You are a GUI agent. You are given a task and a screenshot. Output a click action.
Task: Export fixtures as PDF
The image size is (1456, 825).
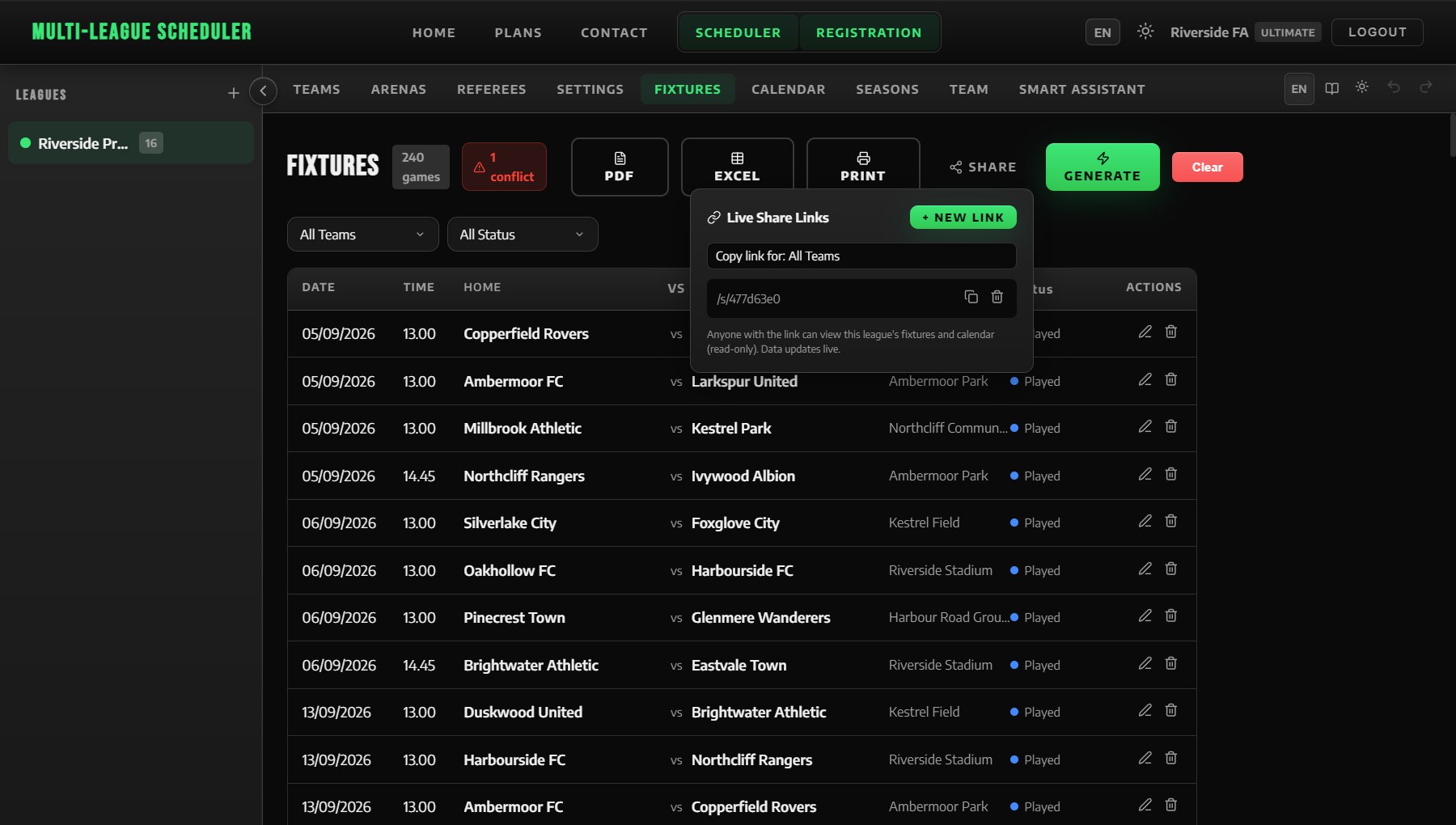pyautogui.click(x=620, y=167)
